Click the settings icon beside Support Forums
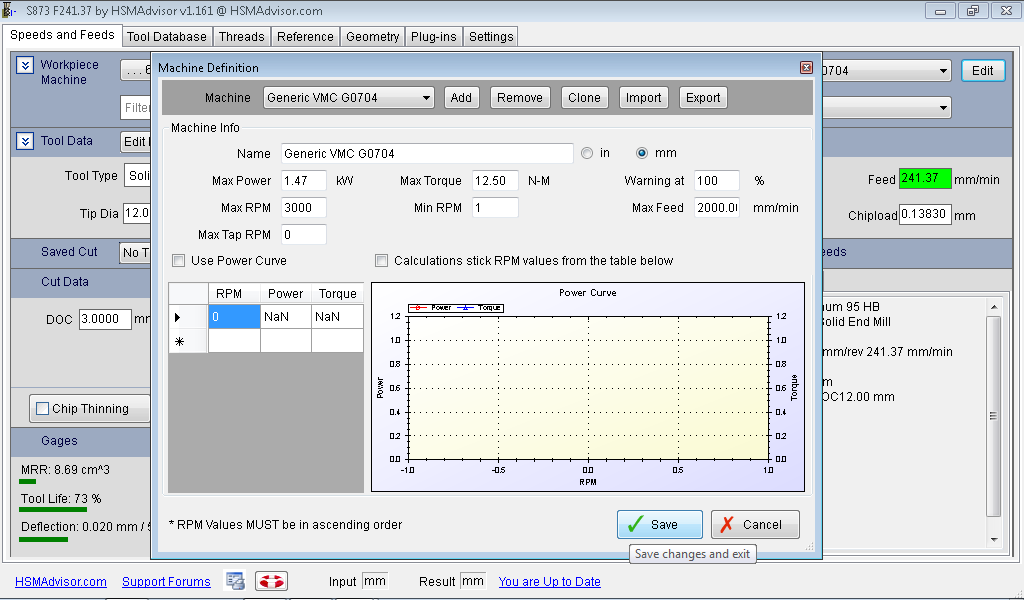Screen dimensions: 1024x600 point(235,581)
